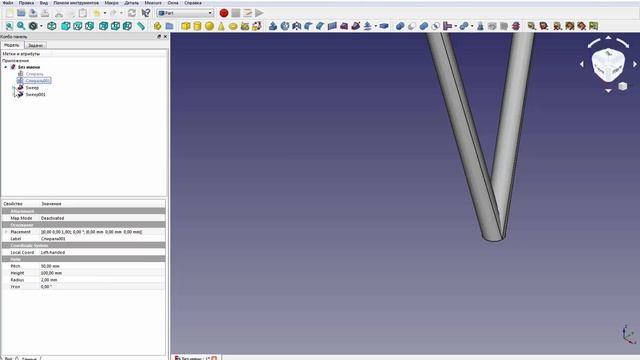Open the Create Primitives dialog icon
The width and height of the screenshot is (640, 360).
pos(245,26)
